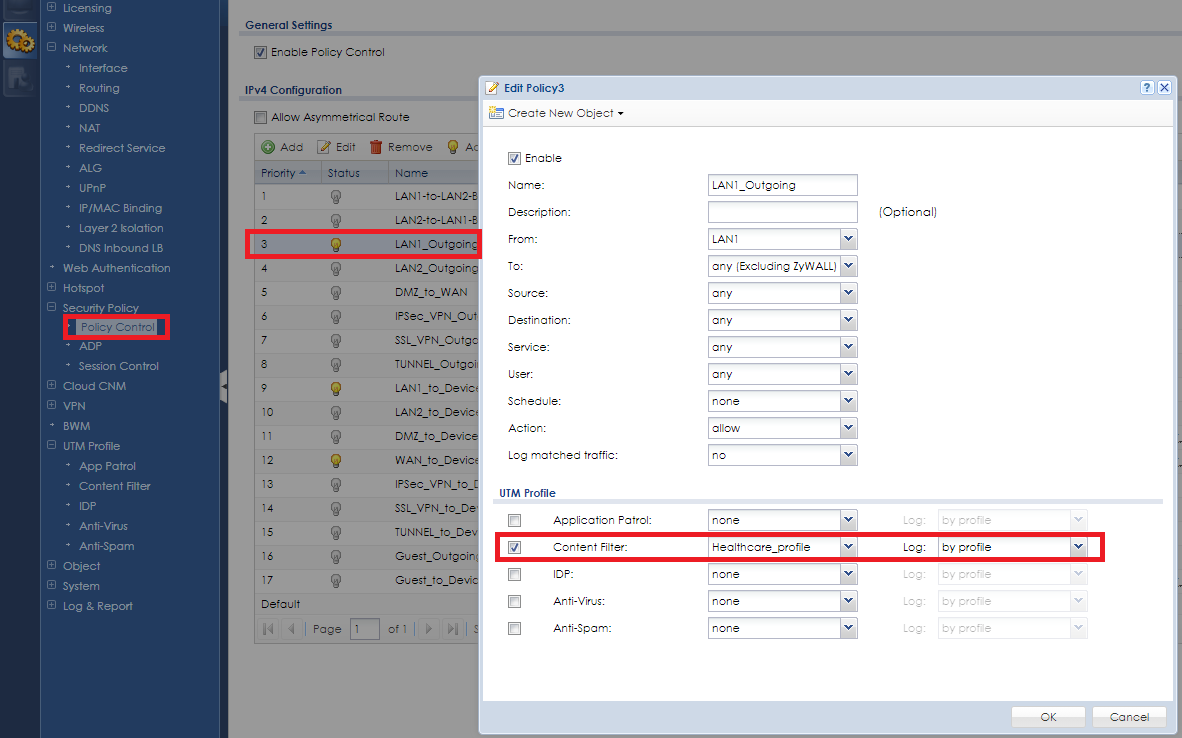The image size is (1182, 738).
Task: Cancel the Edit Policy dialog
Action: [1129, 717]
